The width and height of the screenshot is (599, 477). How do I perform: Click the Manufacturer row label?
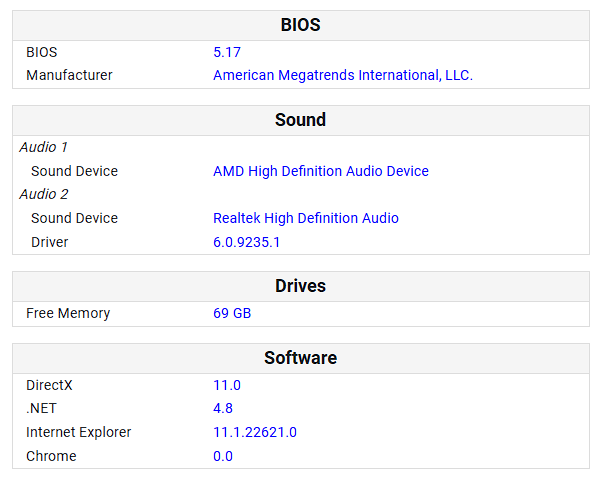click(69, 75)
